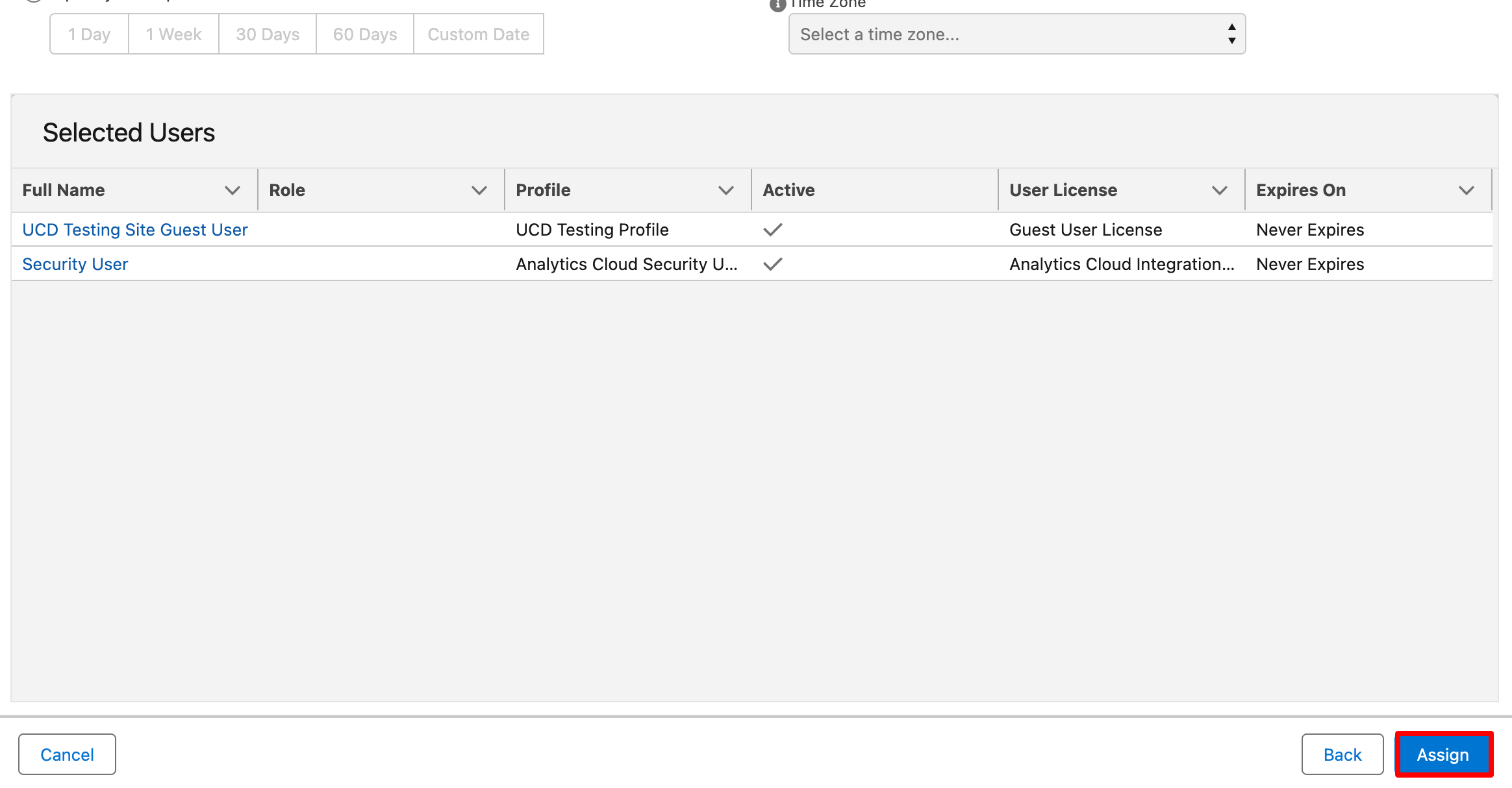Go Back to the previous step
This screenshot has width=1512, height=788.
coord(1342,754)
